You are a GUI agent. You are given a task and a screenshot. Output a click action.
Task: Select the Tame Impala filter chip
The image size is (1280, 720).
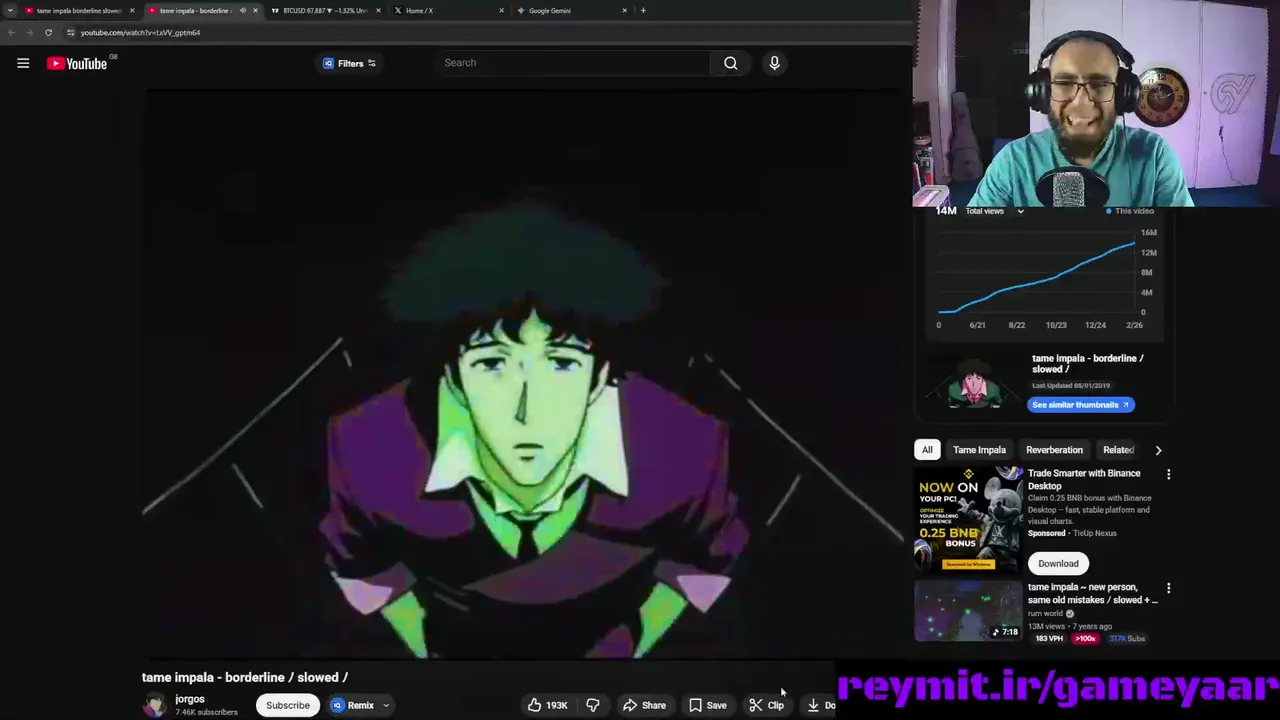[x=979, y=450]
